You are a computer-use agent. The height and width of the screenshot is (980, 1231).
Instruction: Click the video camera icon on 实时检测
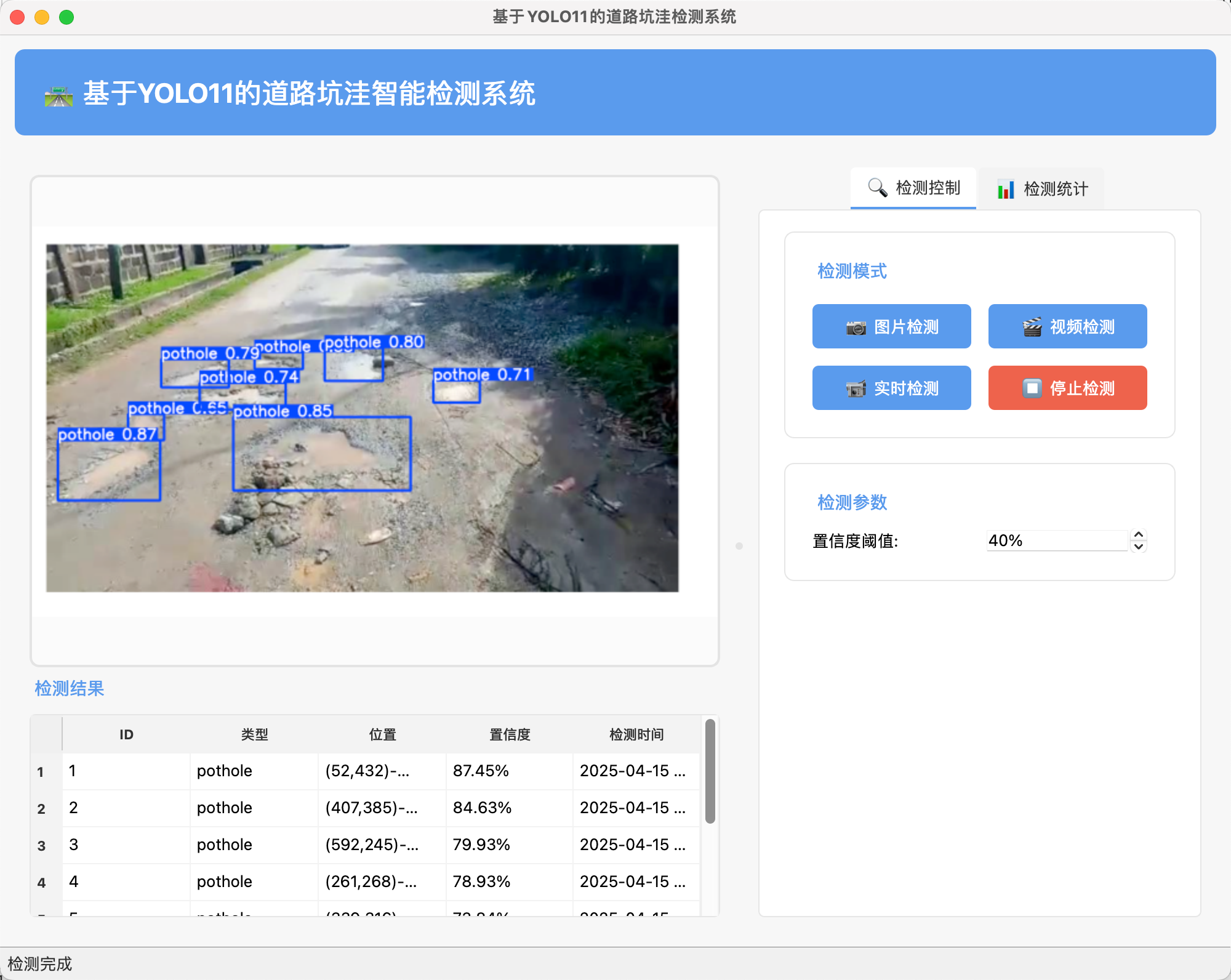pyautogui.click(x=856, y=389)
